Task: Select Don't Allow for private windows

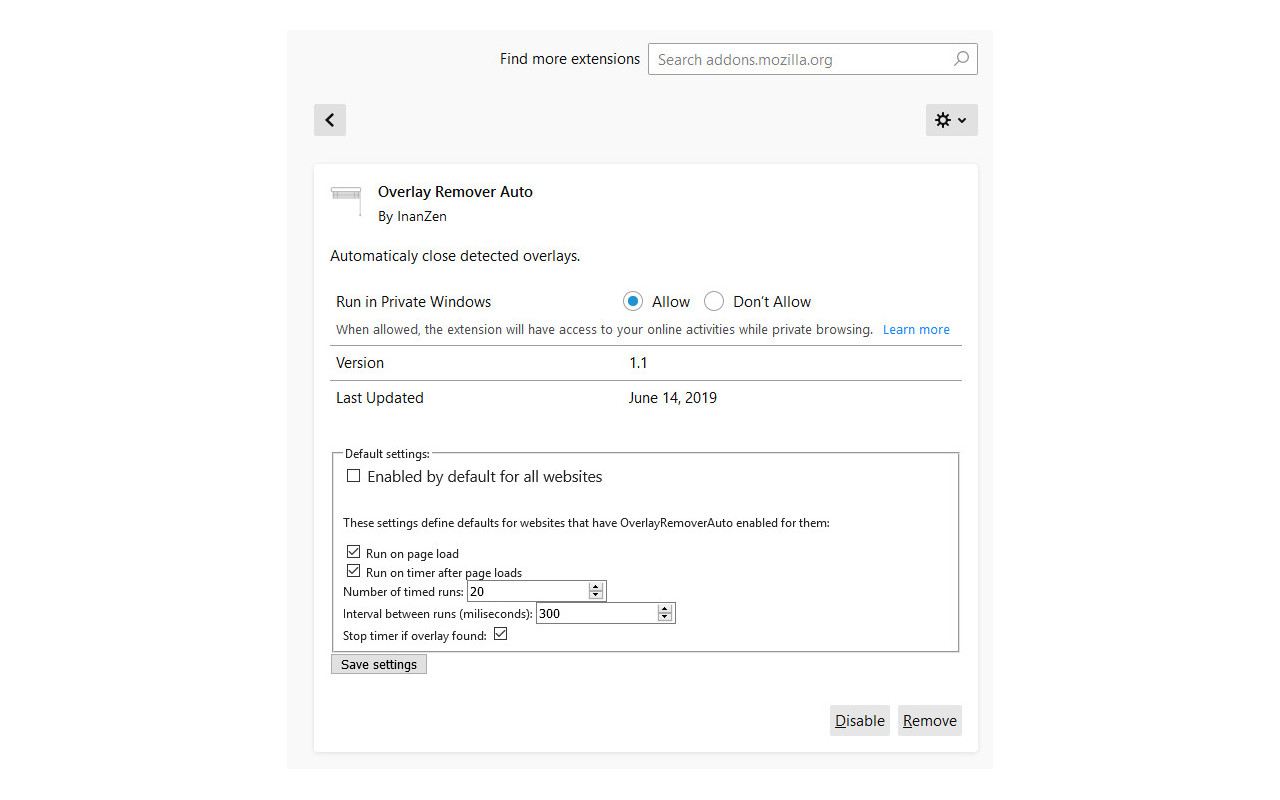Action: 714,301
